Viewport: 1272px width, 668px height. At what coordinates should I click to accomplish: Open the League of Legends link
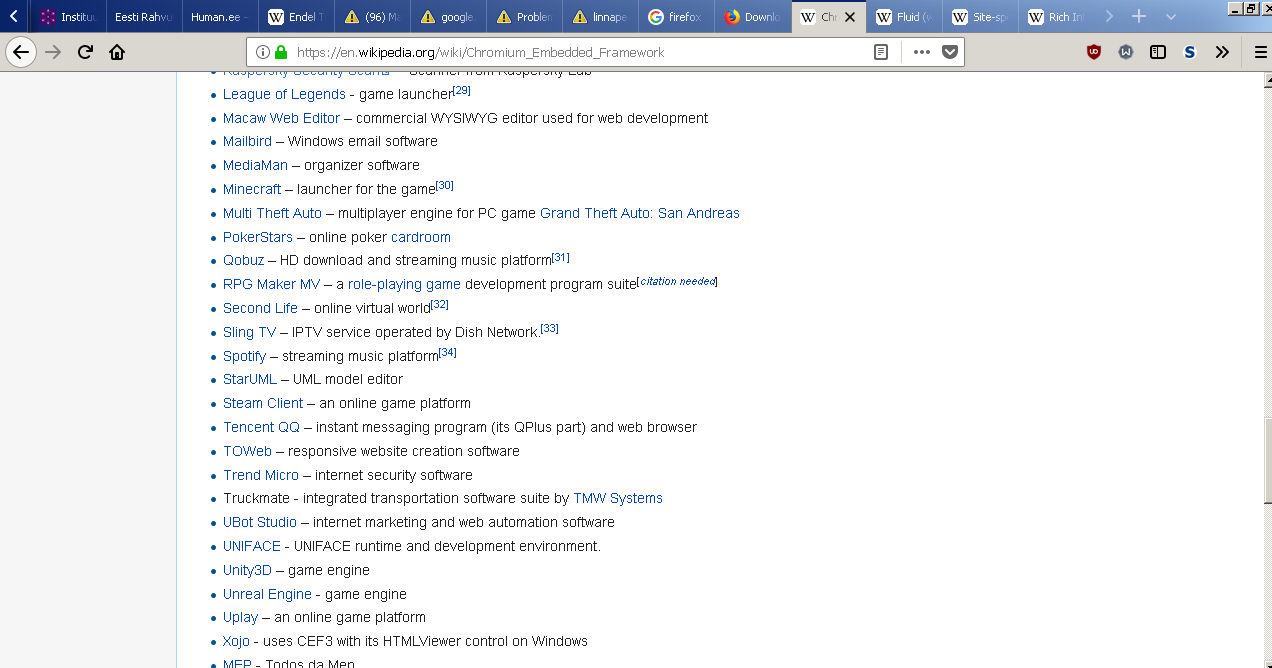(x=284, y=94)
